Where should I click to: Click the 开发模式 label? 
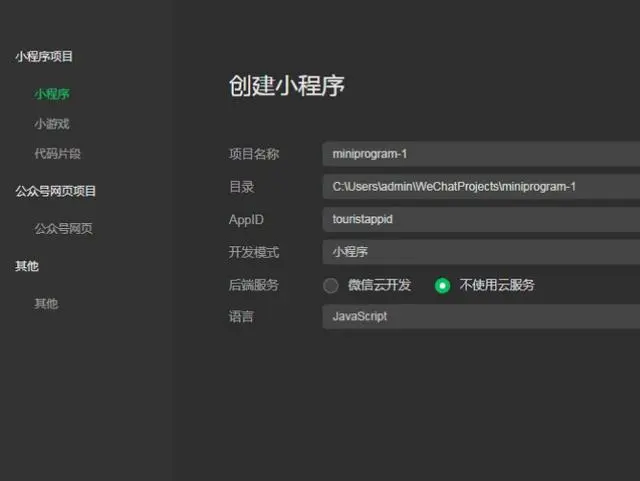tap(254, 252)
